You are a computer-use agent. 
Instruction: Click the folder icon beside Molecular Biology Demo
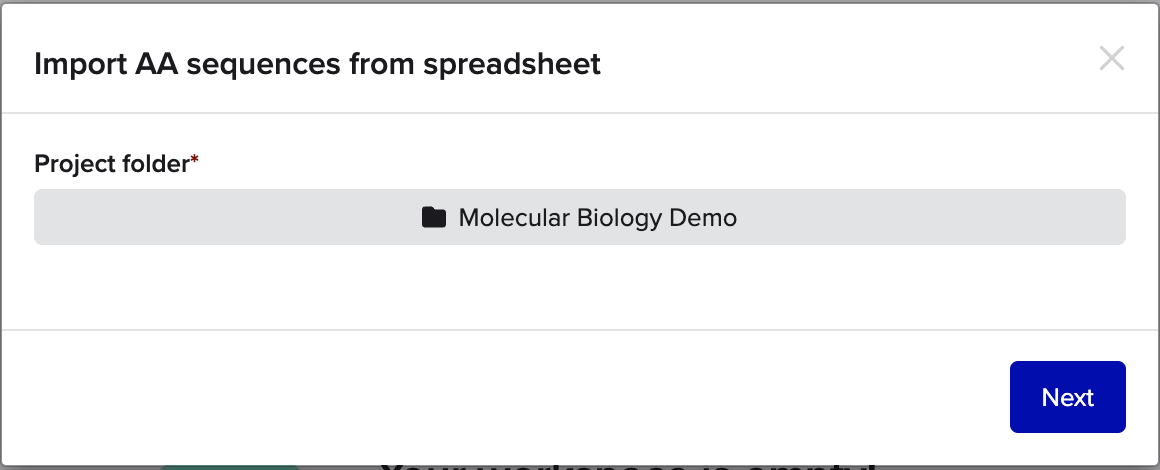[x=433, y=217]
